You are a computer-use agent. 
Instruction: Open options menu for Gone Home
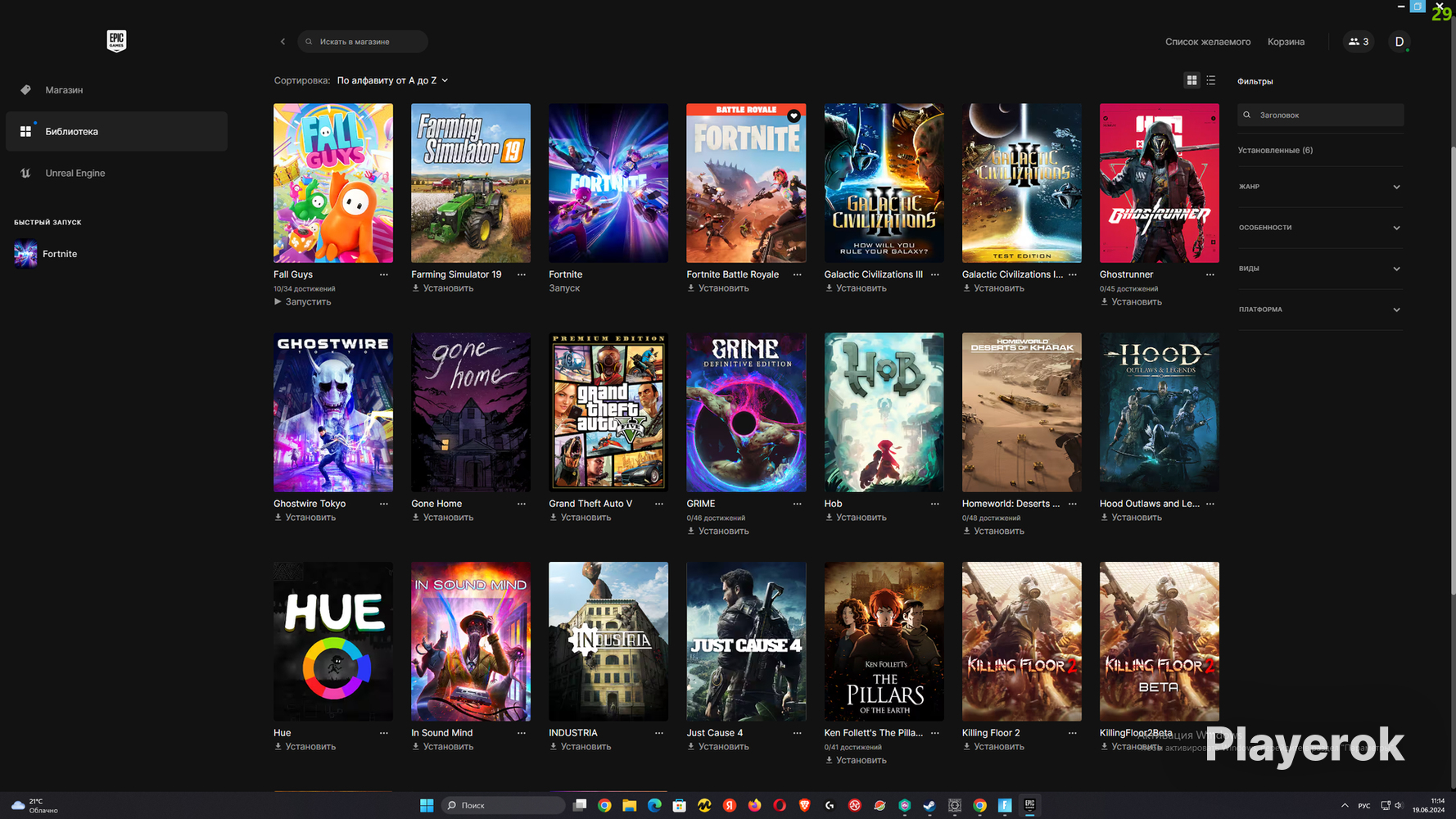tap(522, 504)
